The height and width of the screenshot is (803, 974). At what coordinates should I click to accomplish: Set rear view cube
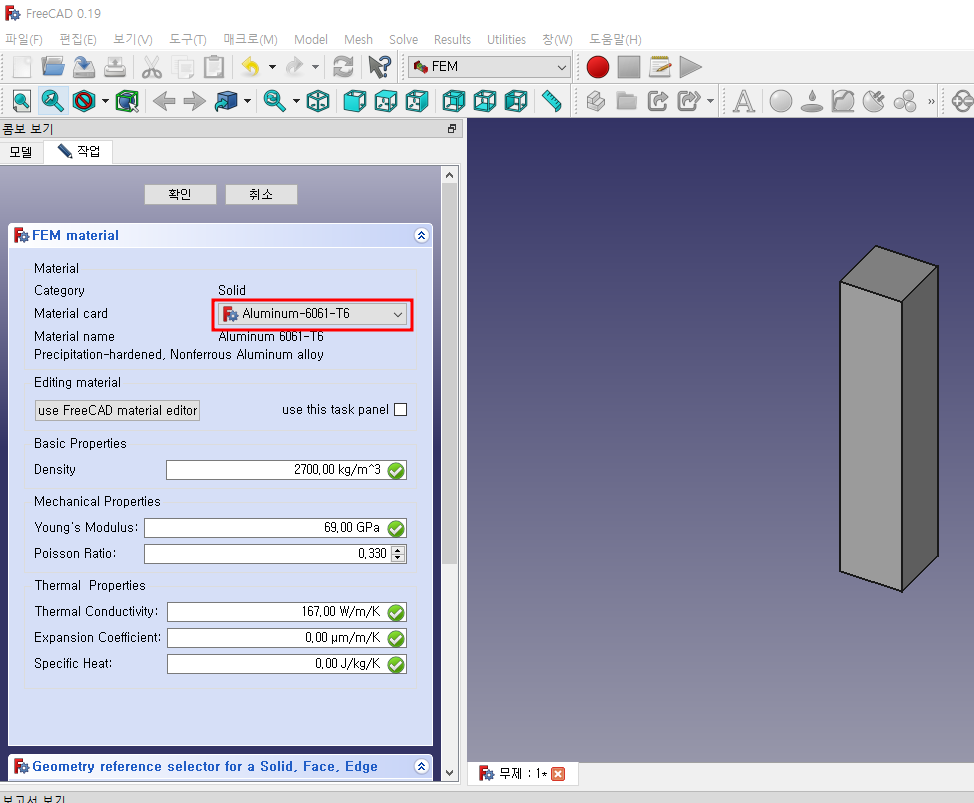click(453, 101)
